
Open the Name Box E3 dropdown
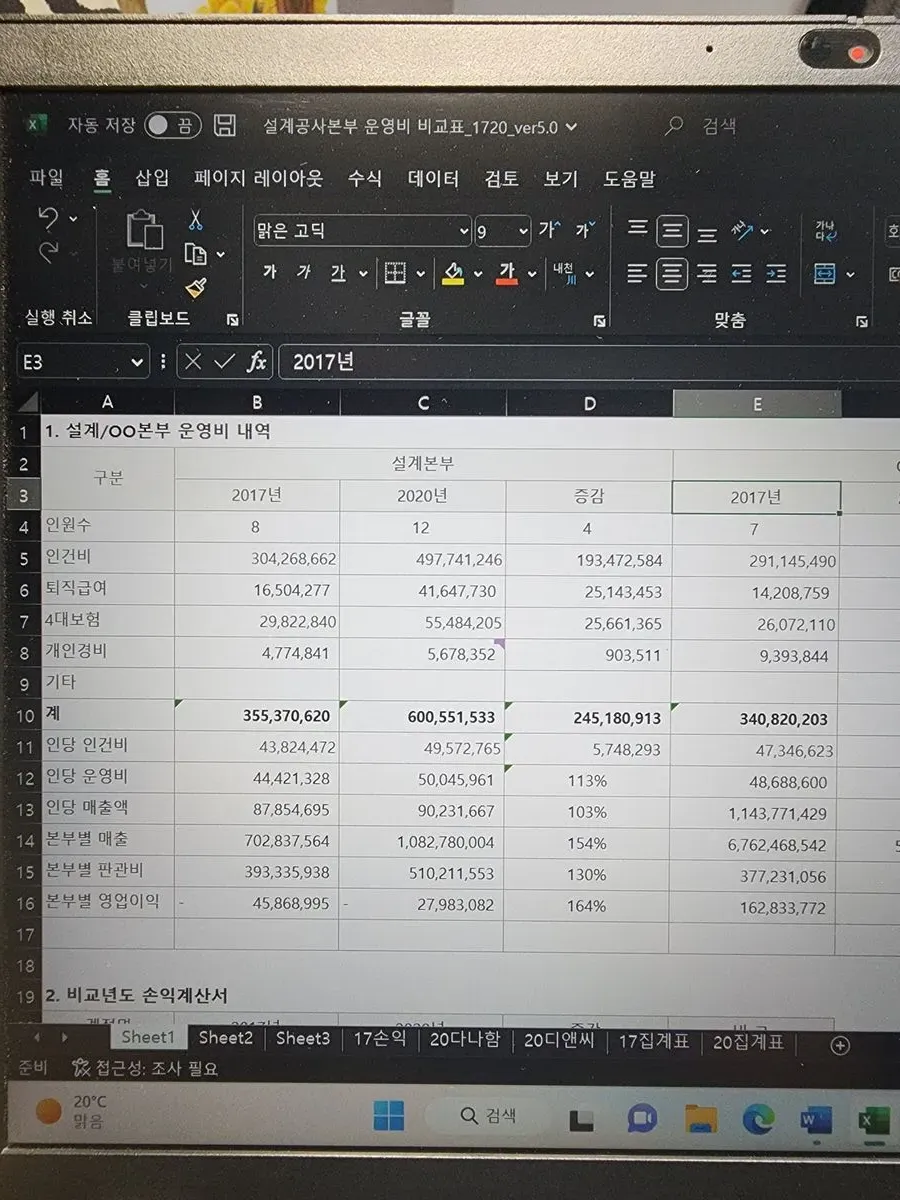pyautogui.click(x=137, y=362)
